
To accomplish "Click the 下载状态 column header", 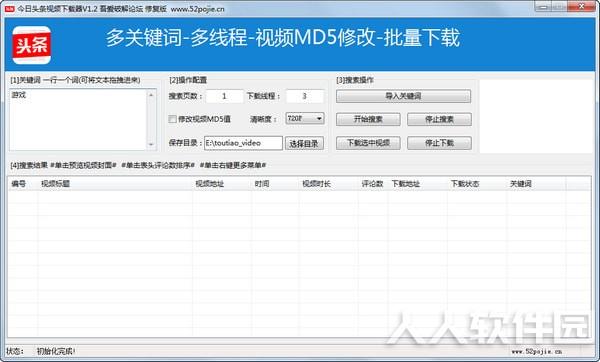I will point(477,184).
